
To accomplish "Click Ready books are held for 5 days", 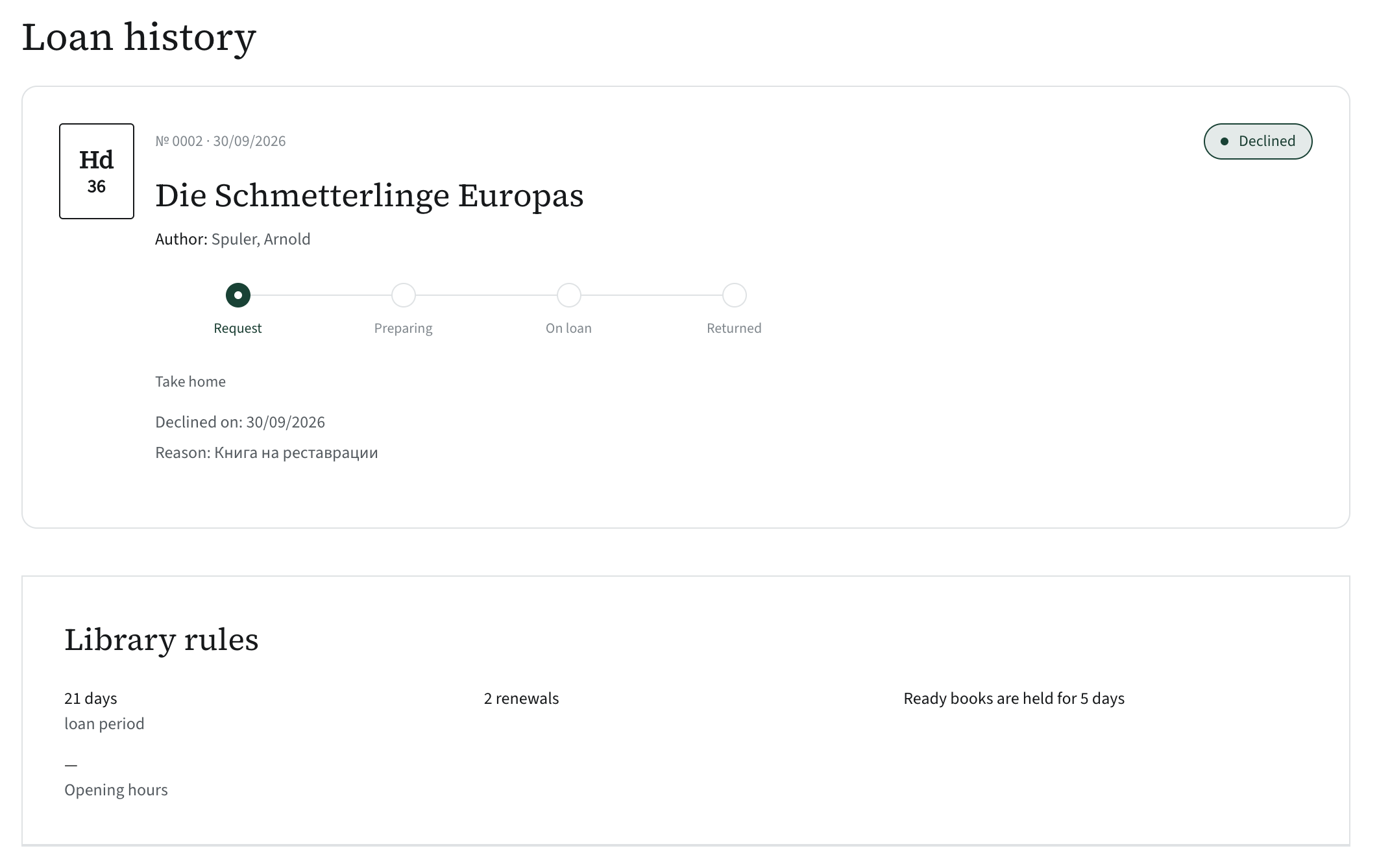I will [x=1014, y=699].
